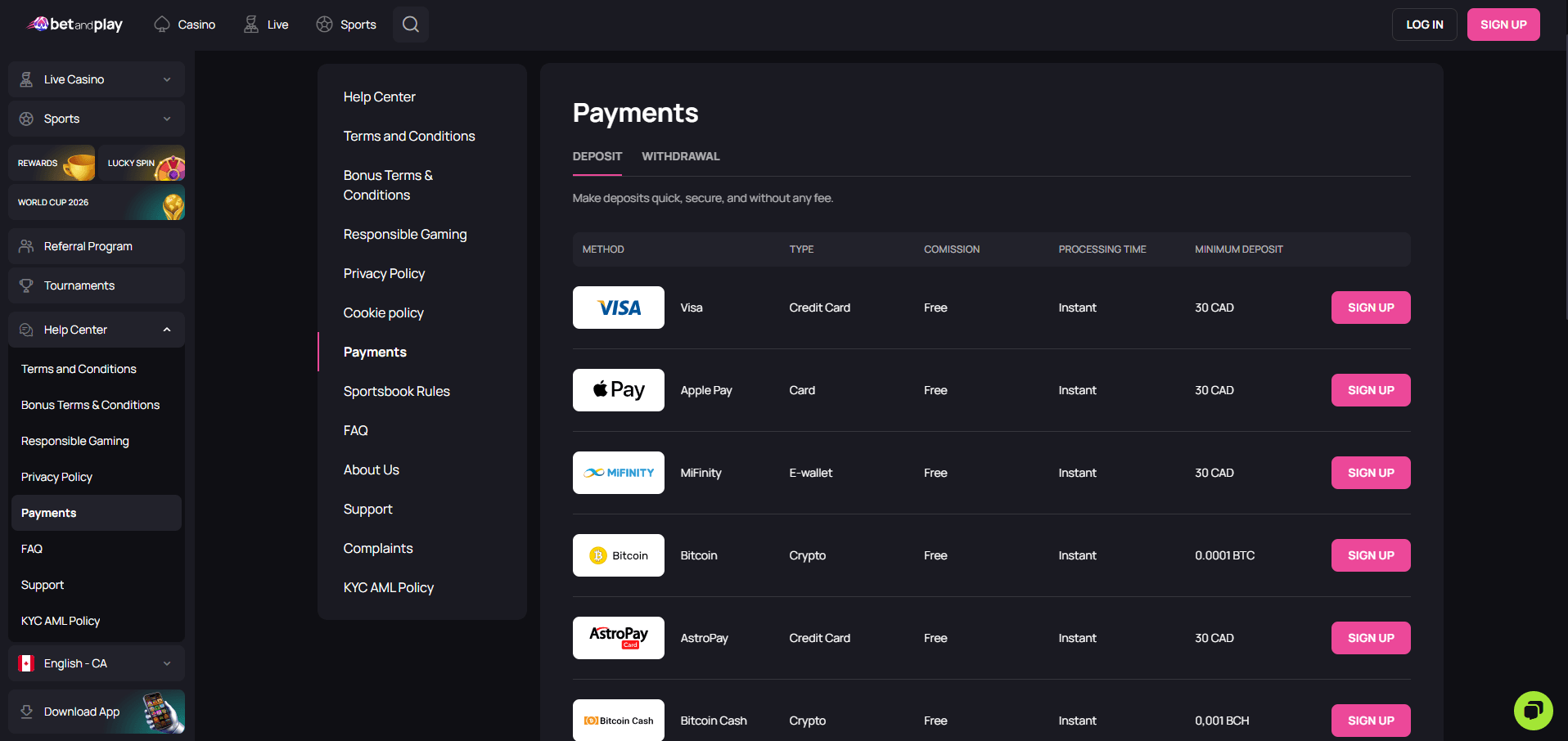The image size is (1568, 741).
Task: Click the Visa logo tile
Action: pos(619,308)
